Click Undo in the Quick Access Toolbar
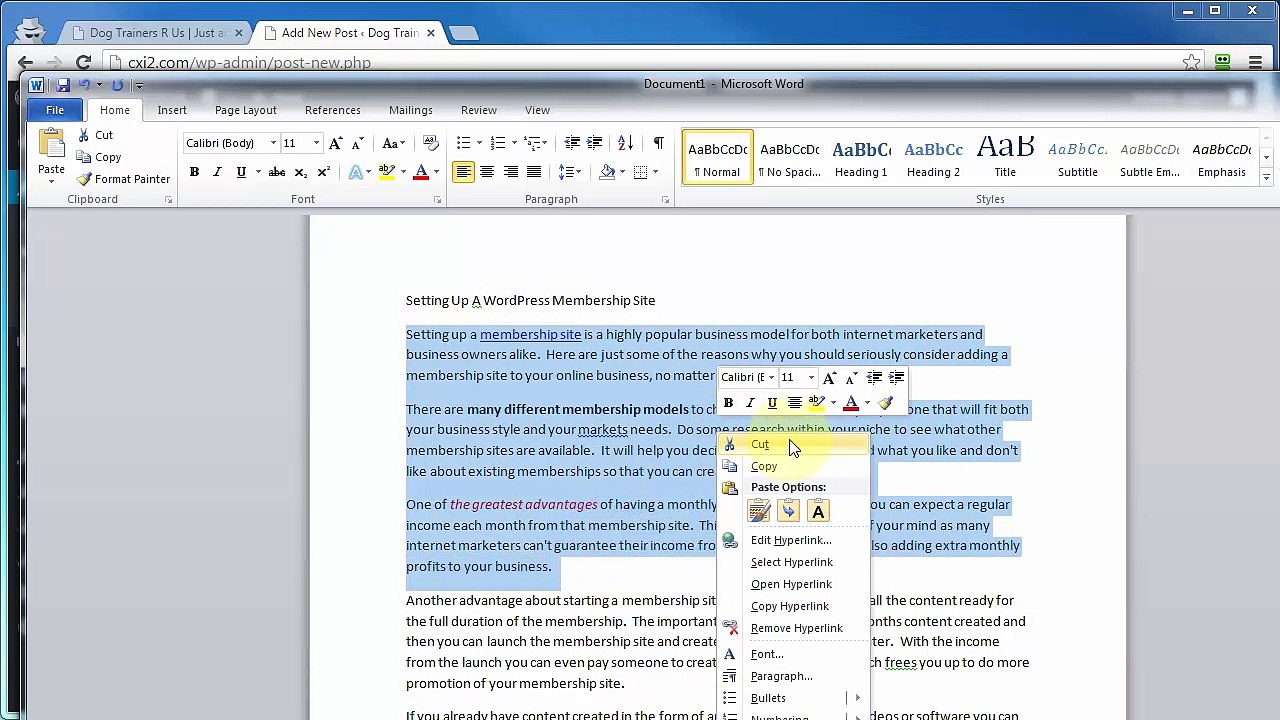Image resolution: width=1280 pixels, height=720 pixels. tap(85, 85)
